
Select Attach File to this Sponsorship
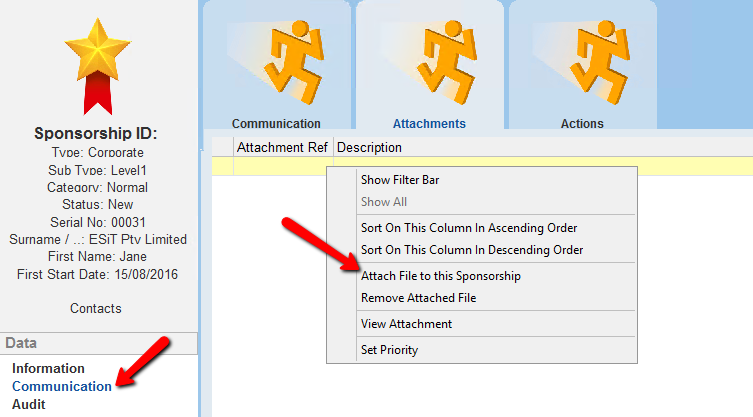(x=440, y=275)
